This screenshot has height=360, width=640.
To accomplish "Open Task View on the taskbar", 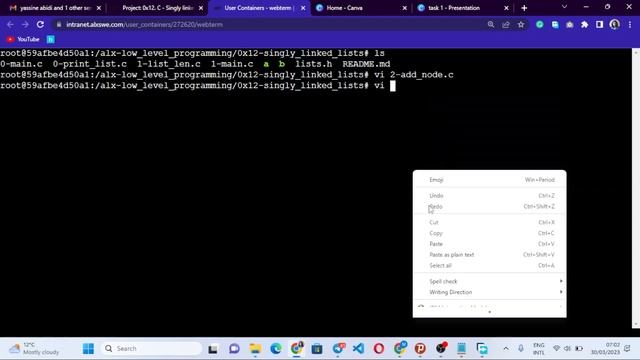I will click(213, 349).
